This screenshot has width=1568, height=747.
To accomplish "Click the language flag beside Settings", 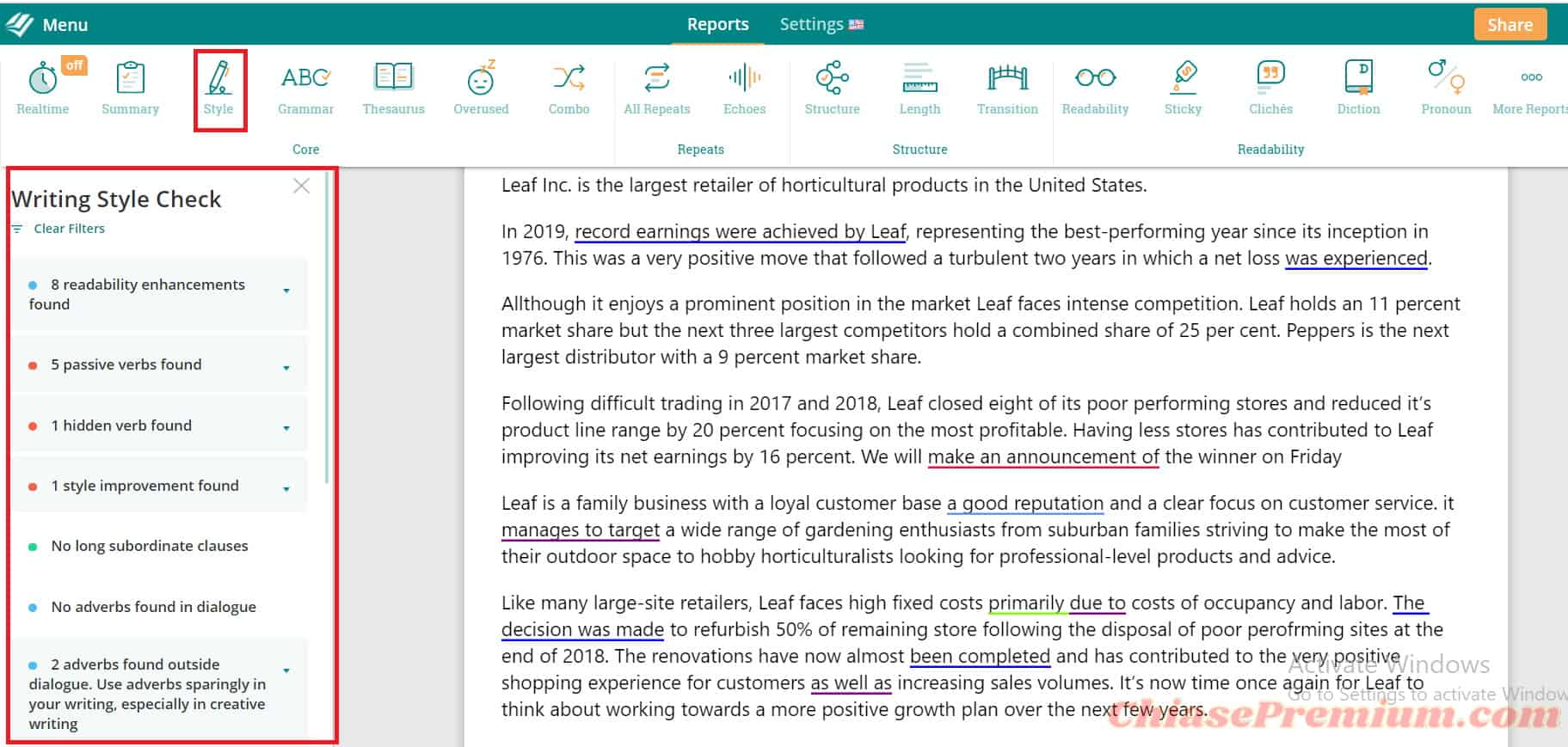I will click(x=856, y=25).
